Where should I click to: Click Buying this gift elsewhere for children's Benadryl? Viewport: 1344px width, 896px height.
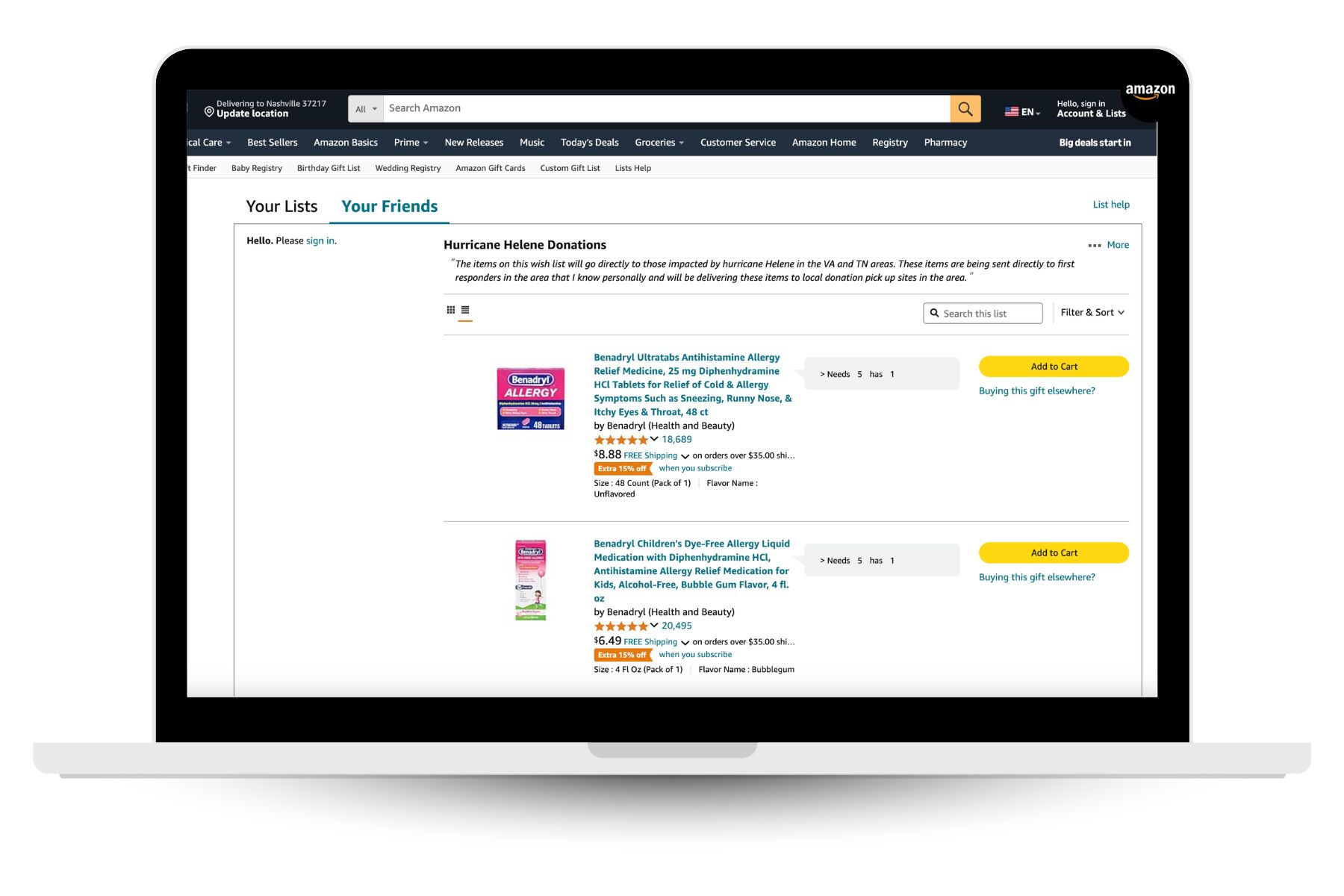coord(1038,576)
